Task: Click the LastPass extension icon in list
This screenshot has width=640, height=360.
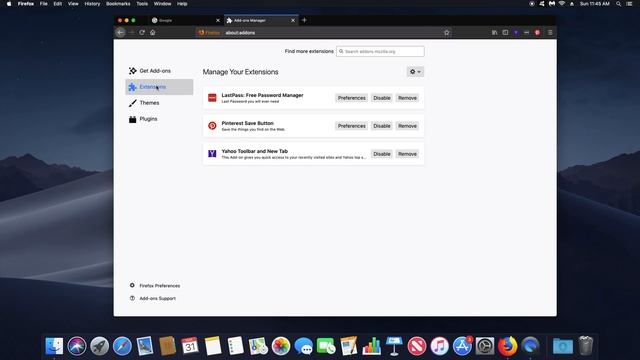Action: pos(212,98)
